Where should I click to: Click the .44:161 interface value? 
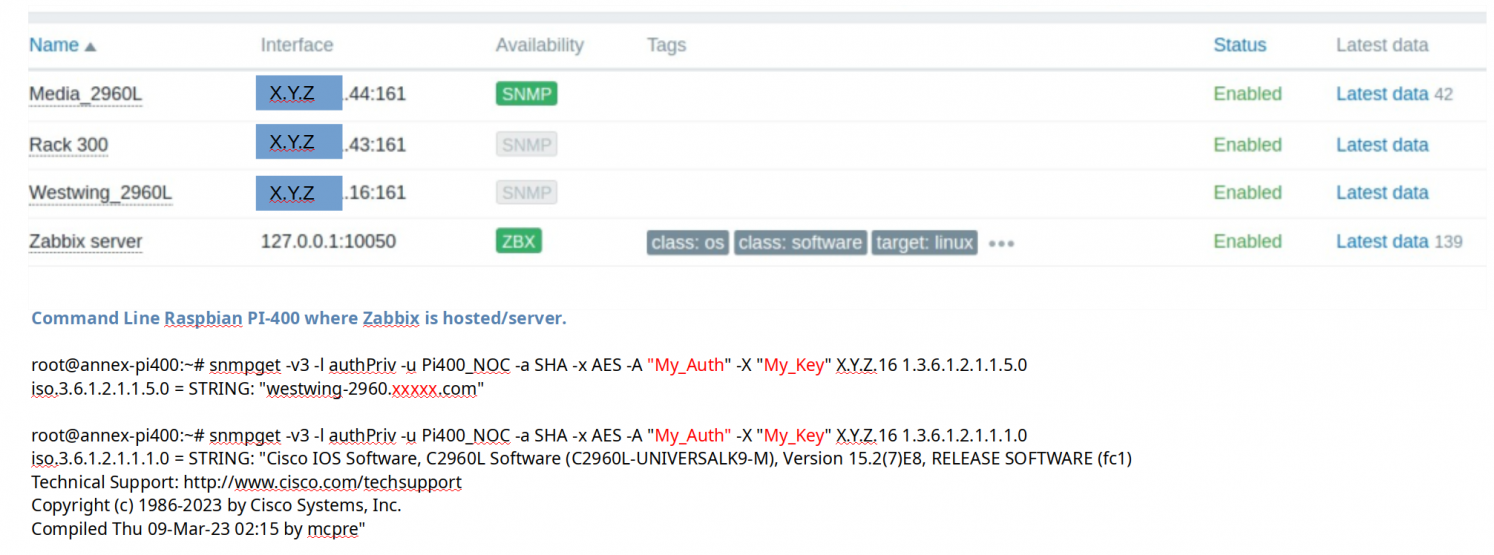[x=375, y=94]
